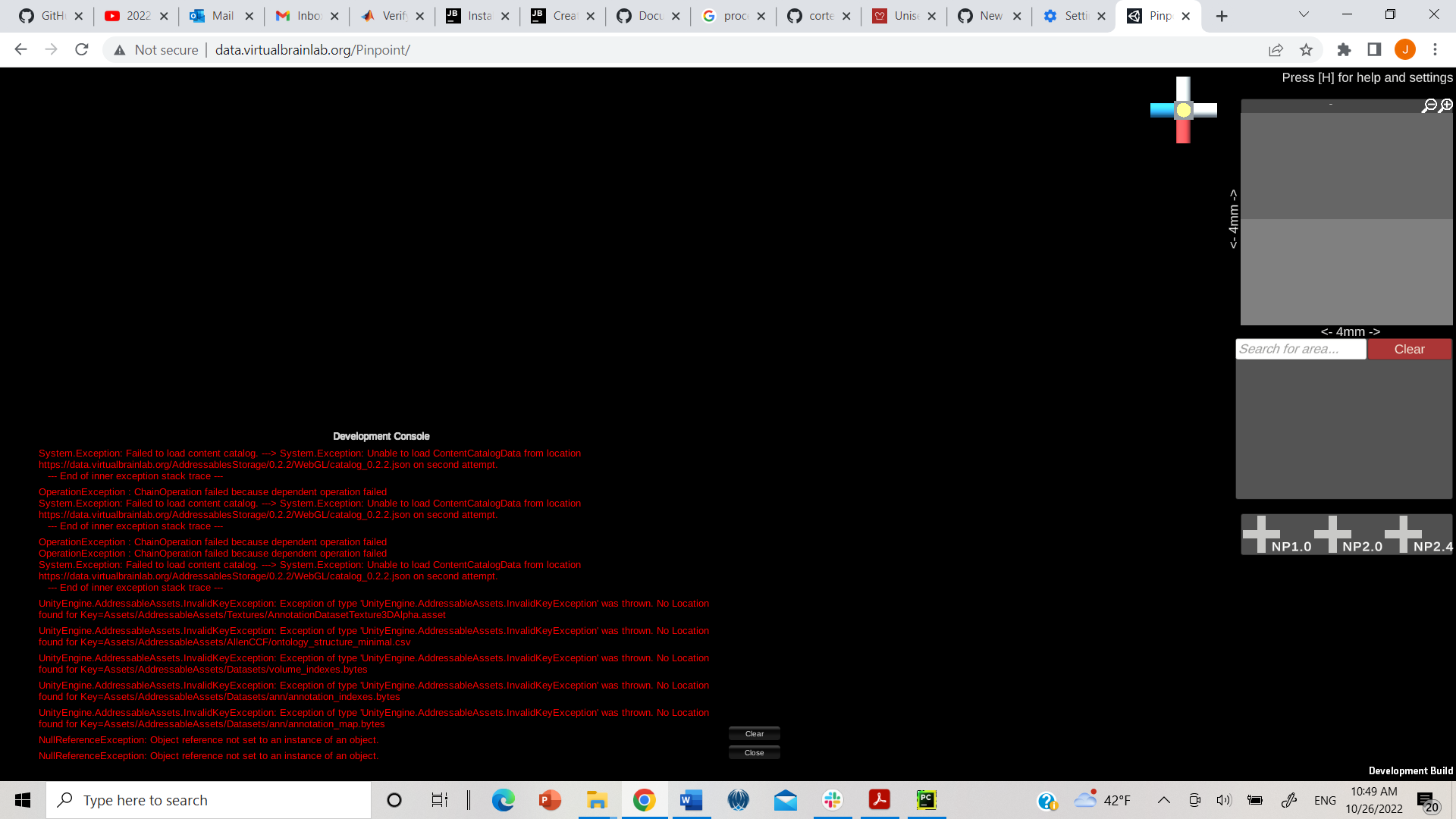This screenshot has height=819, width=1456.
Task: Launch PyCharm from the taskbar
Action: pyautogui.click(x=926, y=799)
